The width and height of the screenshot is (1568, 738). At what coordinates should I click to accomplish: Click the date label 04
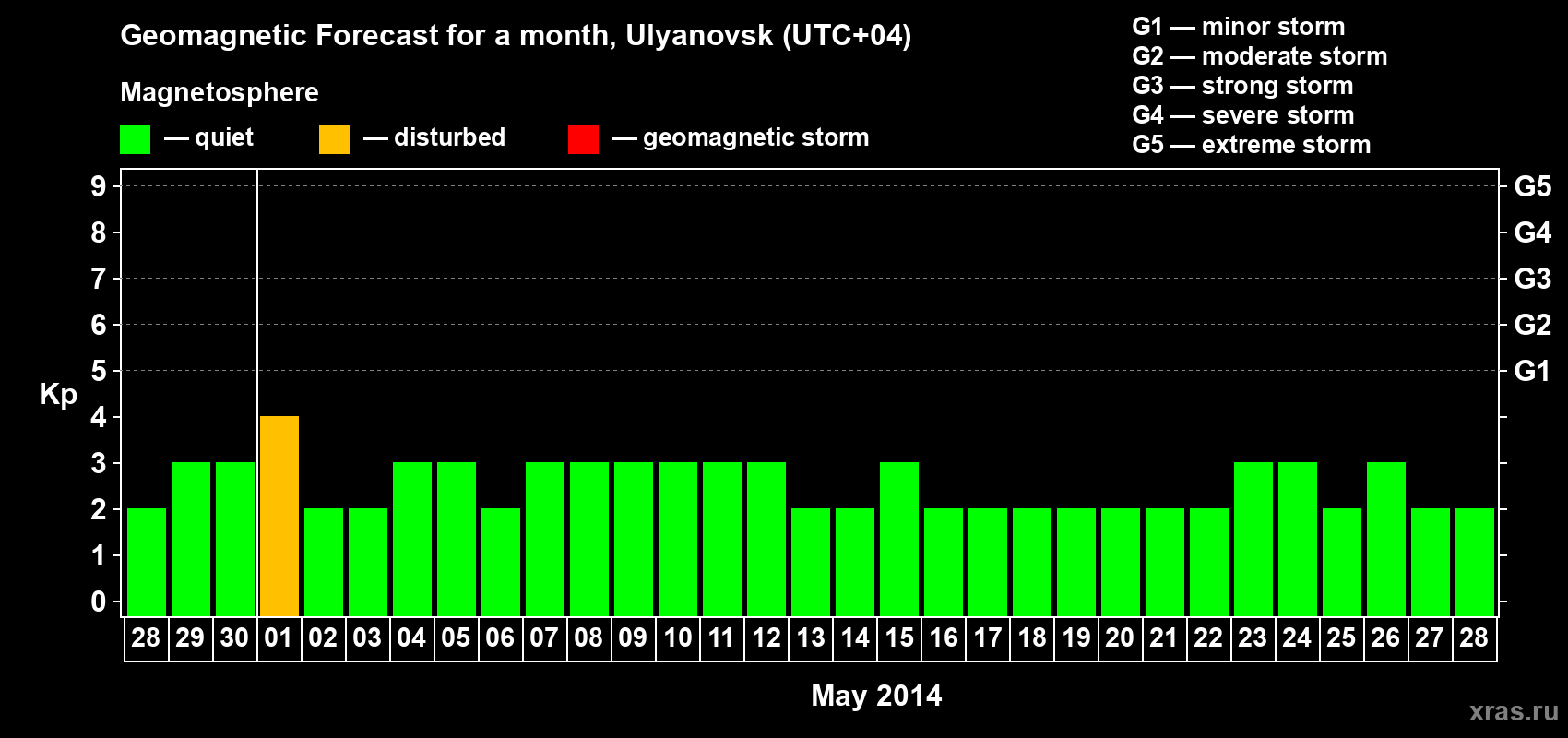(411, 637)
